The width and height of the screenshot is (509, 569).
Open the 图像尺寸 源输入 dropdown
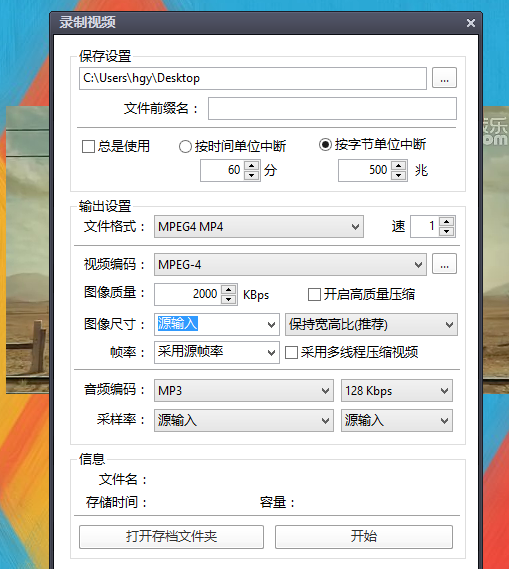217,324
